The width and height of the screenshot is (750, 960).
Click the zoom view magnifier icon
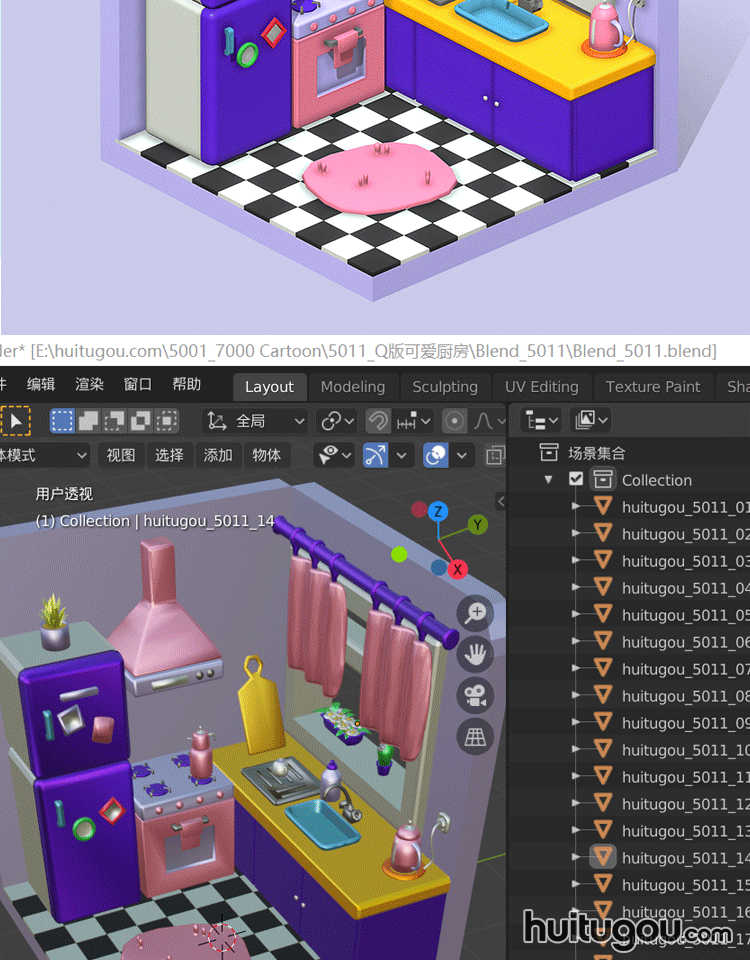click(x=475, y=612)
